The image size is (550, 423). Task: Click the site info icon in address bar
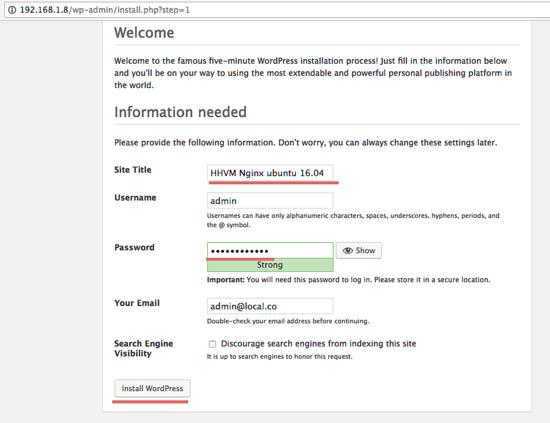click(x=12, y=10)
